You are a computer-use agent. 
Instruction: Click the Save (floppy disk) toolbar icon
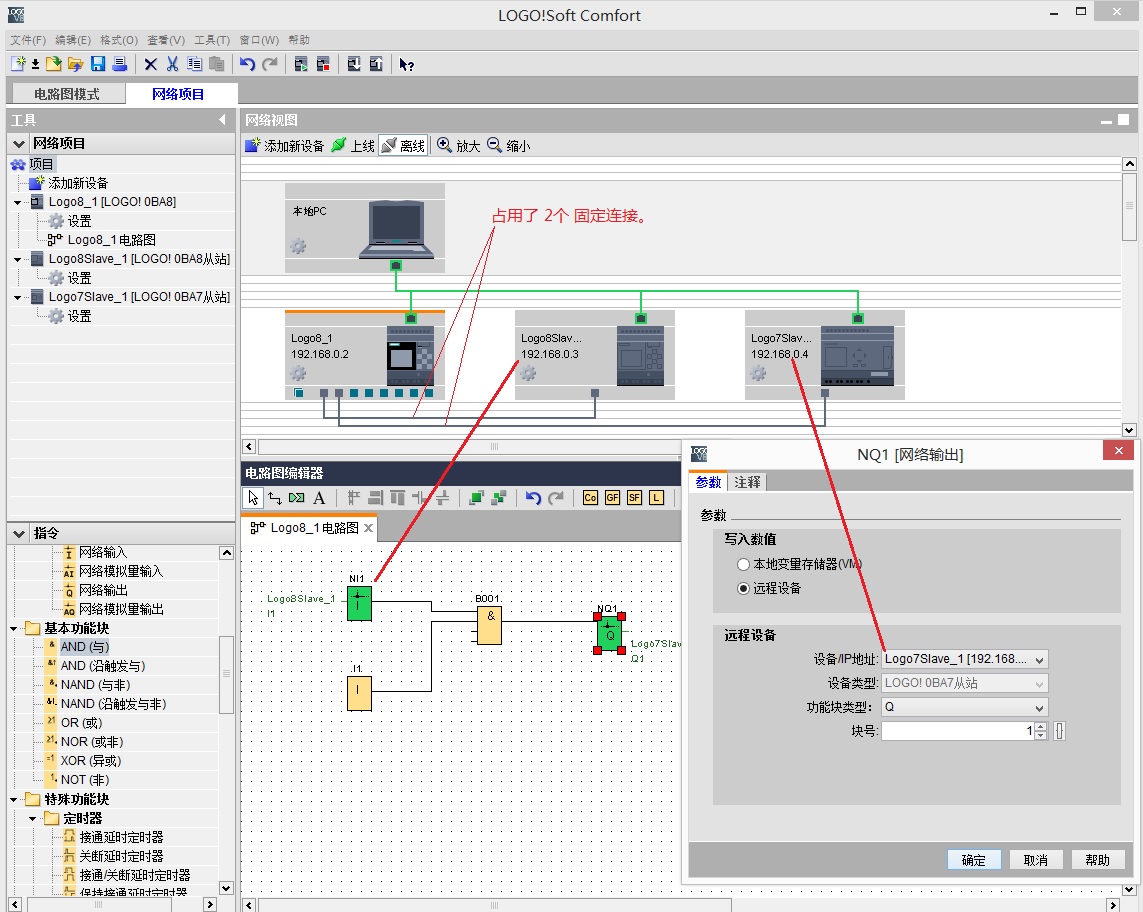pyautogui.click(x=98, y=64)
